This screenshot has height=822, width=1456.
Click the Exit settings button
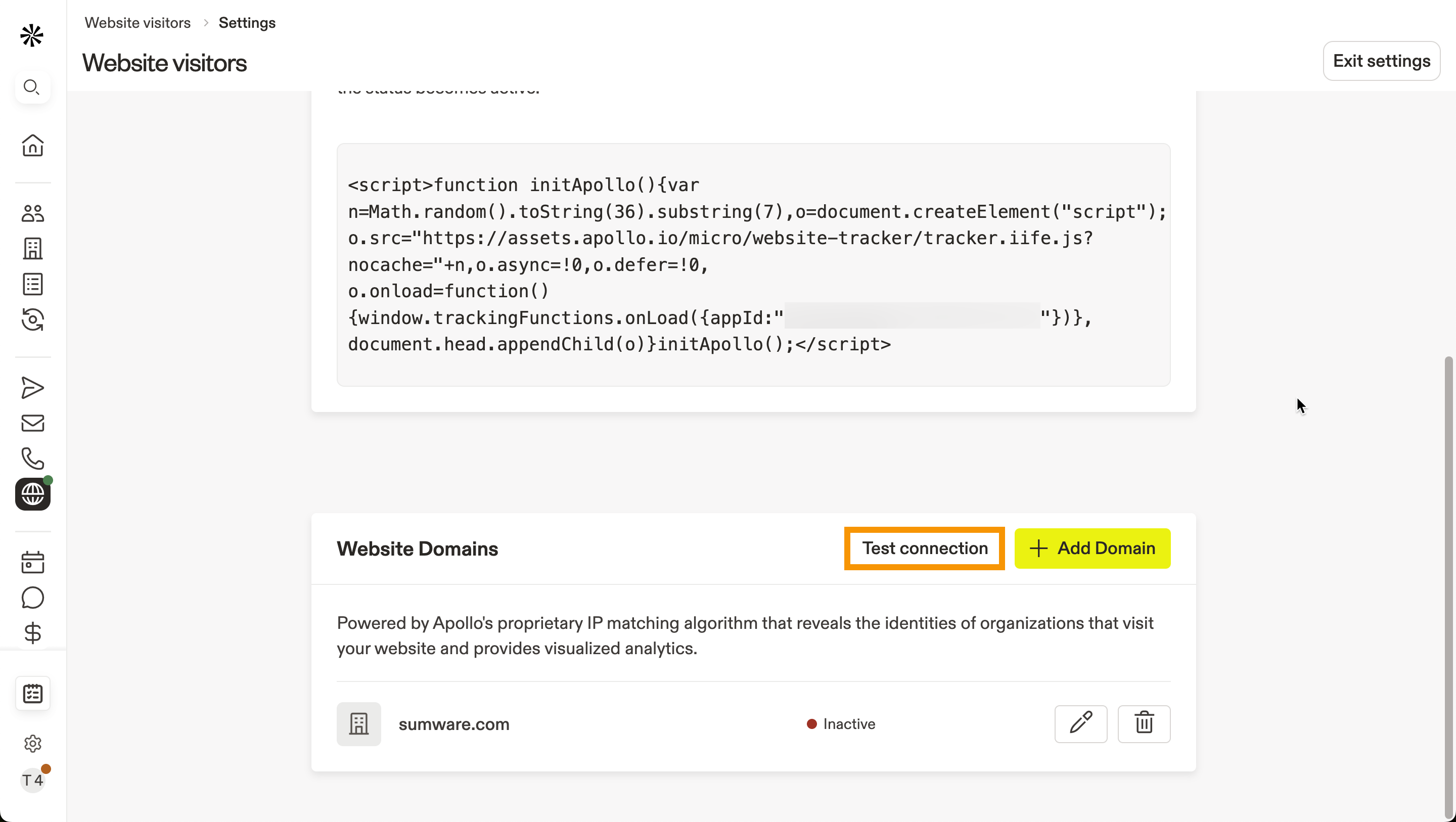(1381, 61)
